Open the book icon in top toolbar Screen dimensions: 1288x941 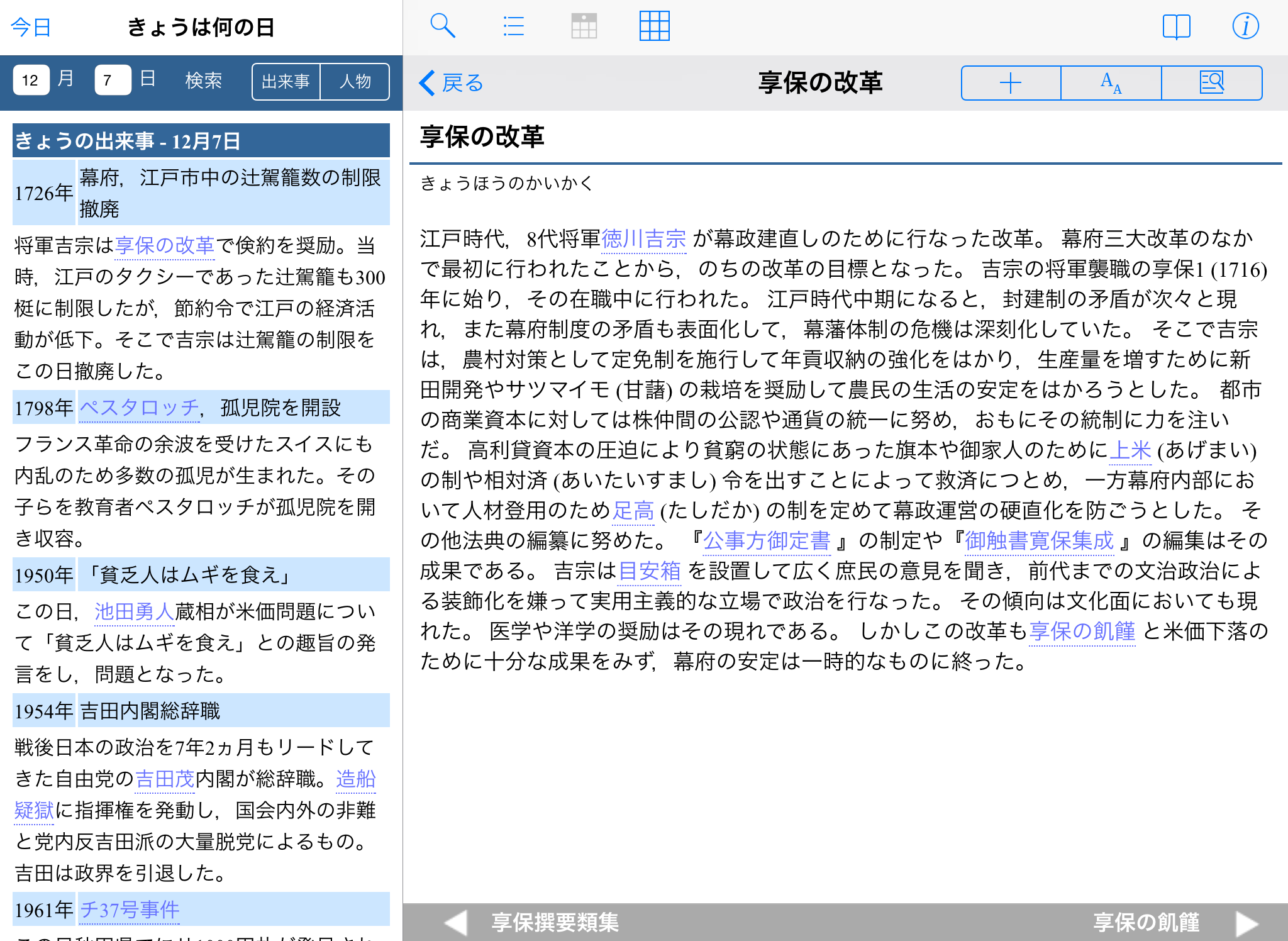(1176, 26)
